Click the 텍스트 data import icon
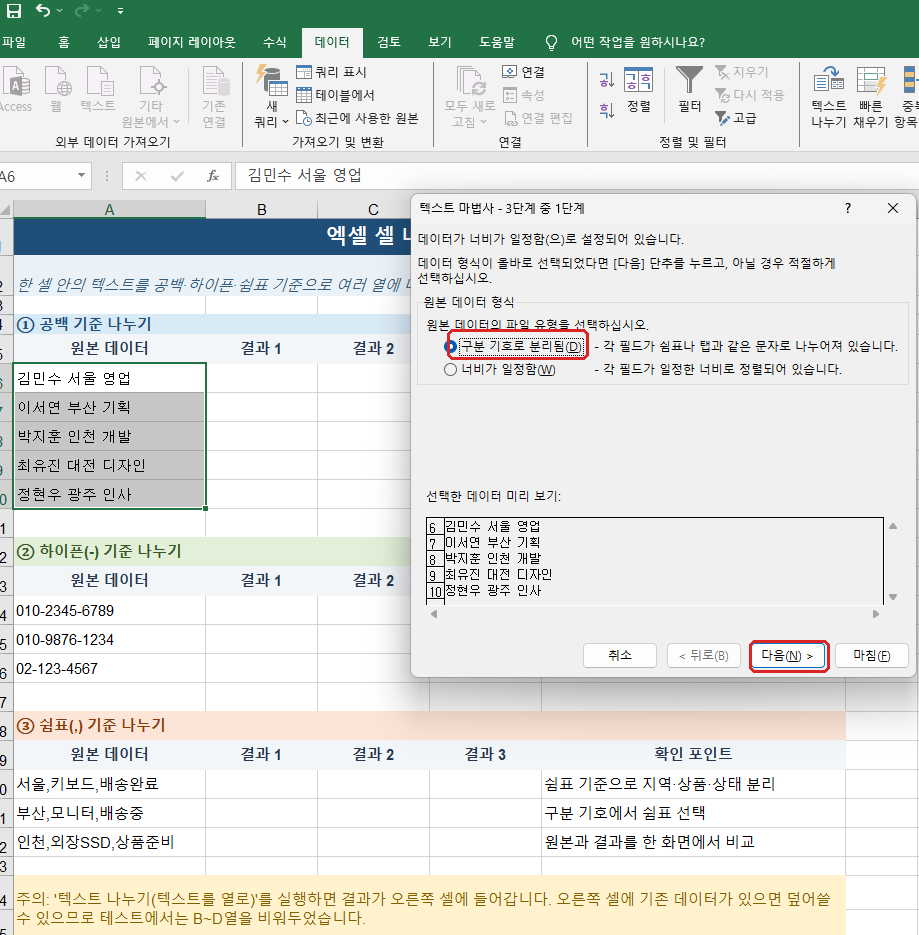Image resolution: width=919 pixels, height=935 pixels. 98,90
